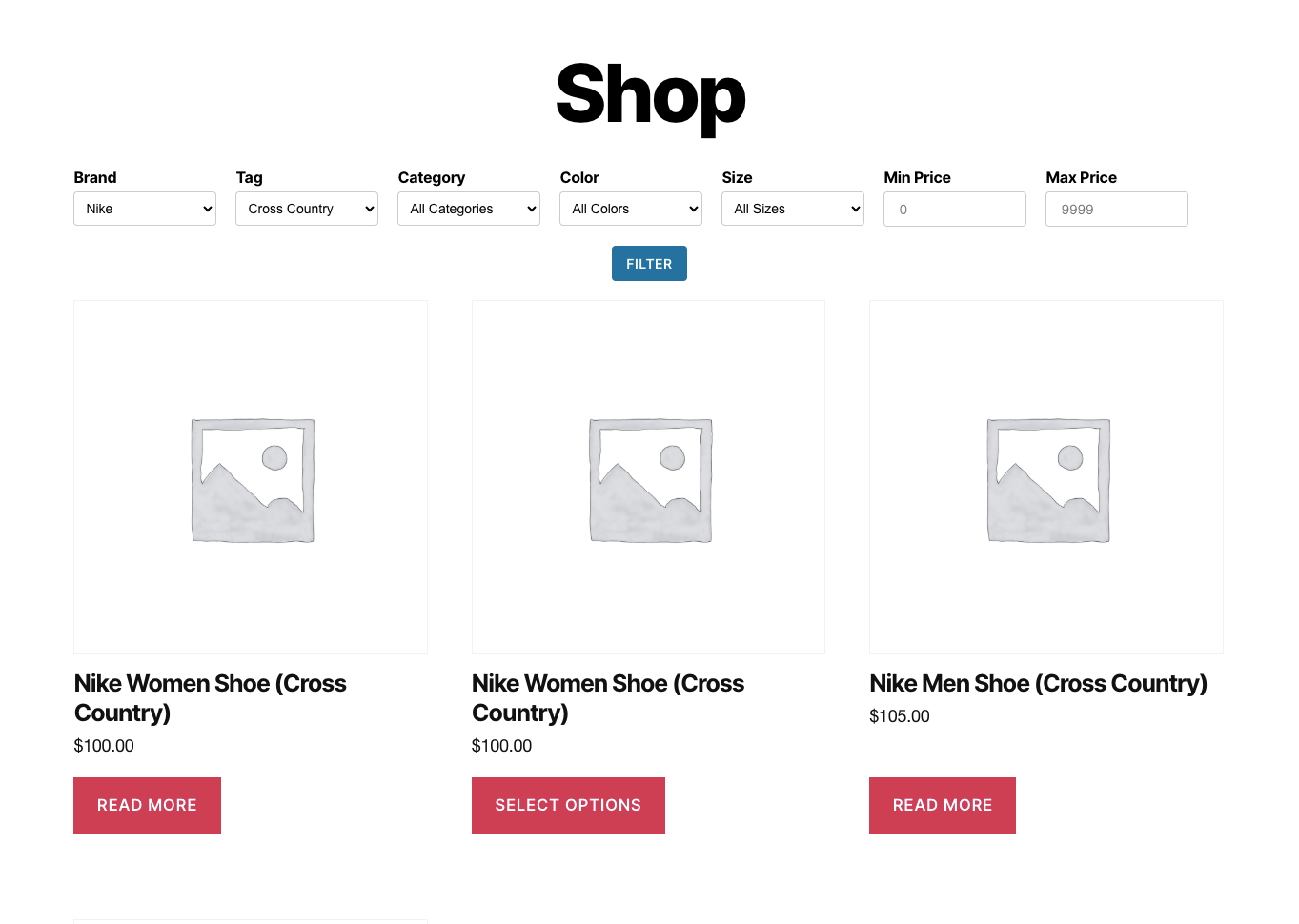Open the second Nike Women Shoe placeholder image
Screen dimensions: 1299x924
[648, 478]
